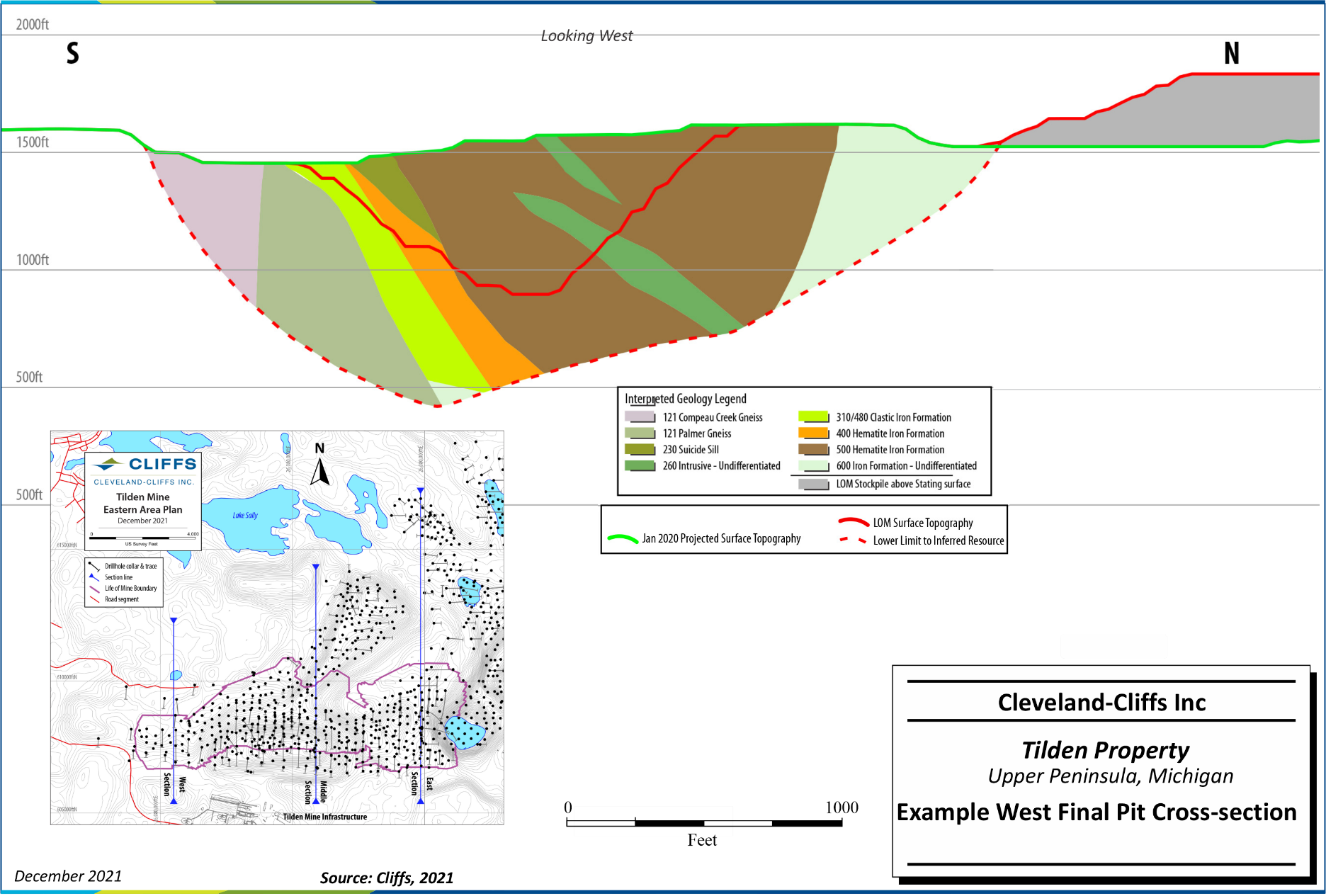Screen dimensions: 1326x896
Task: Click the 230 Suicide Sill legend swatch
Action: (640, 450)
